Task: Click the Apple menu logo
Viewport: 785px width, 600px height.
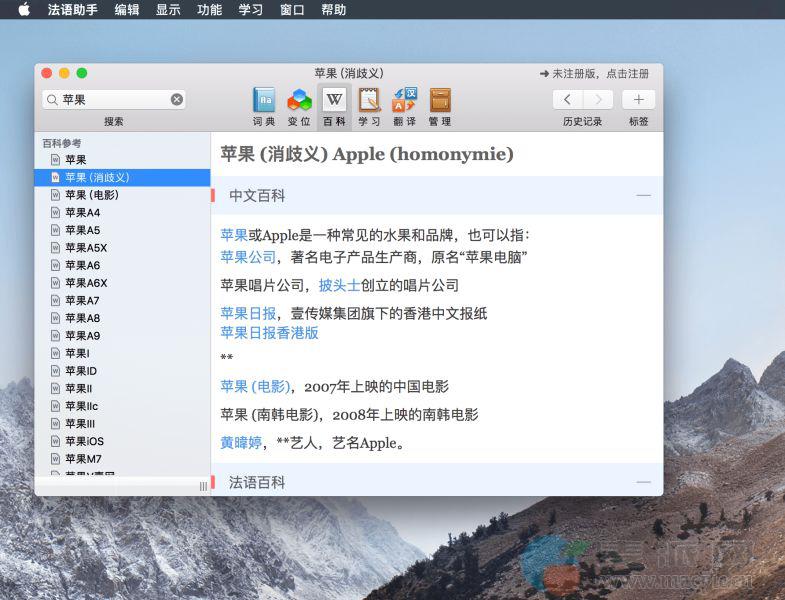Action: tap(23, 10)
